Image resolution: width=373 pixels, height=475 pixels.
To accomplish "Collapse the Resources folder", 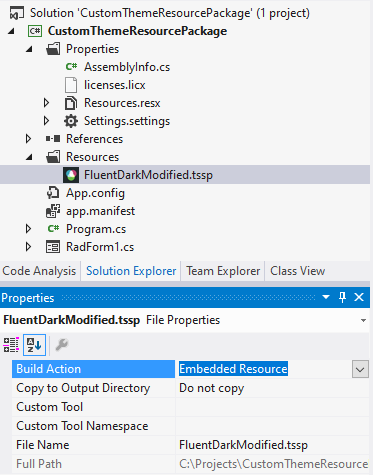I will (30, 157).
